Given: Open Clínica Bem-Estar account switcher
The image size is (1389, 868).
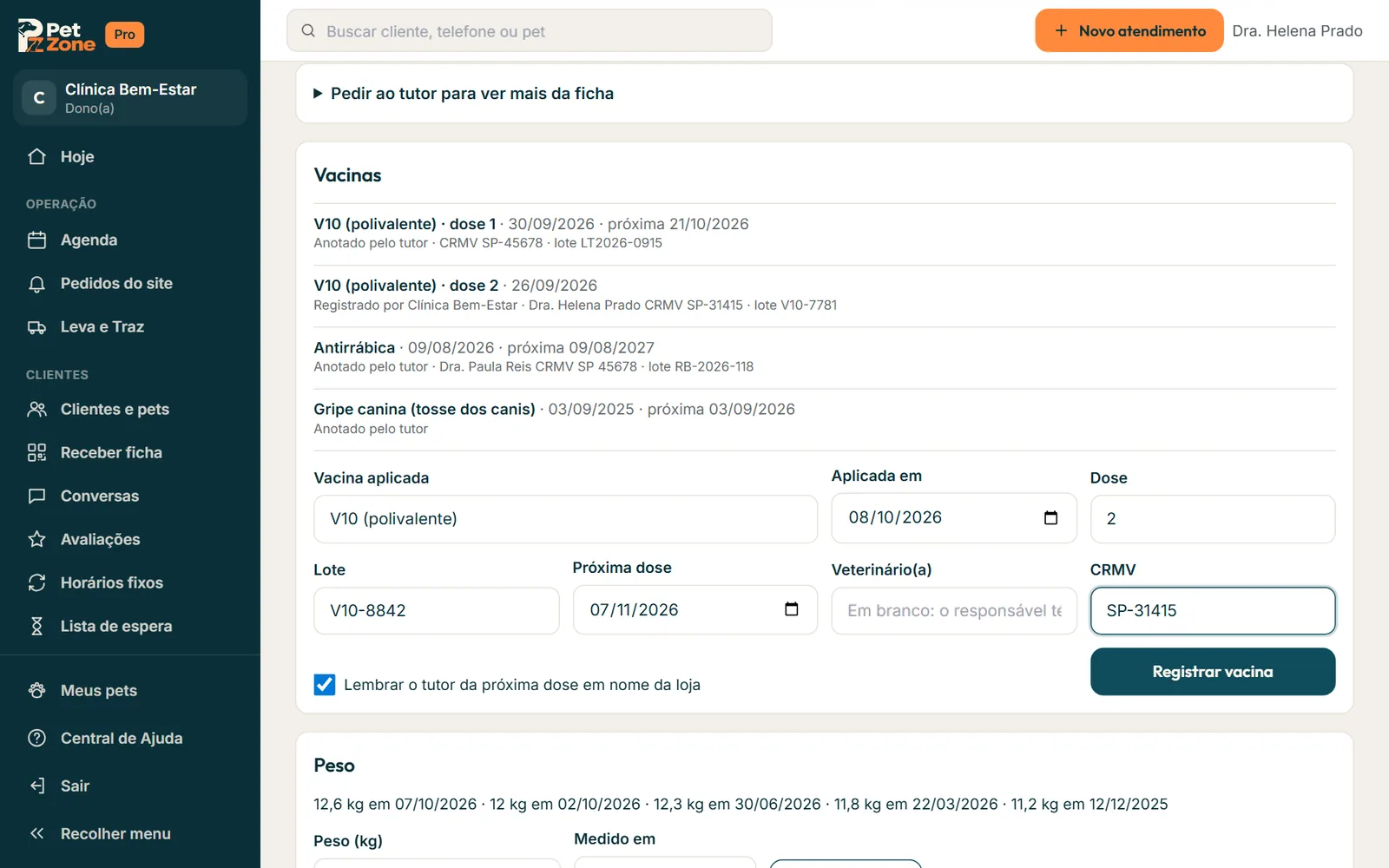Looking at the screenshot, I should click(130, 98).
